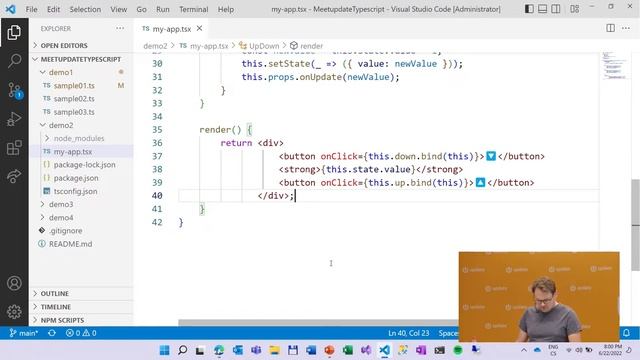Open the Search view in activity bar

click(14, 61)
